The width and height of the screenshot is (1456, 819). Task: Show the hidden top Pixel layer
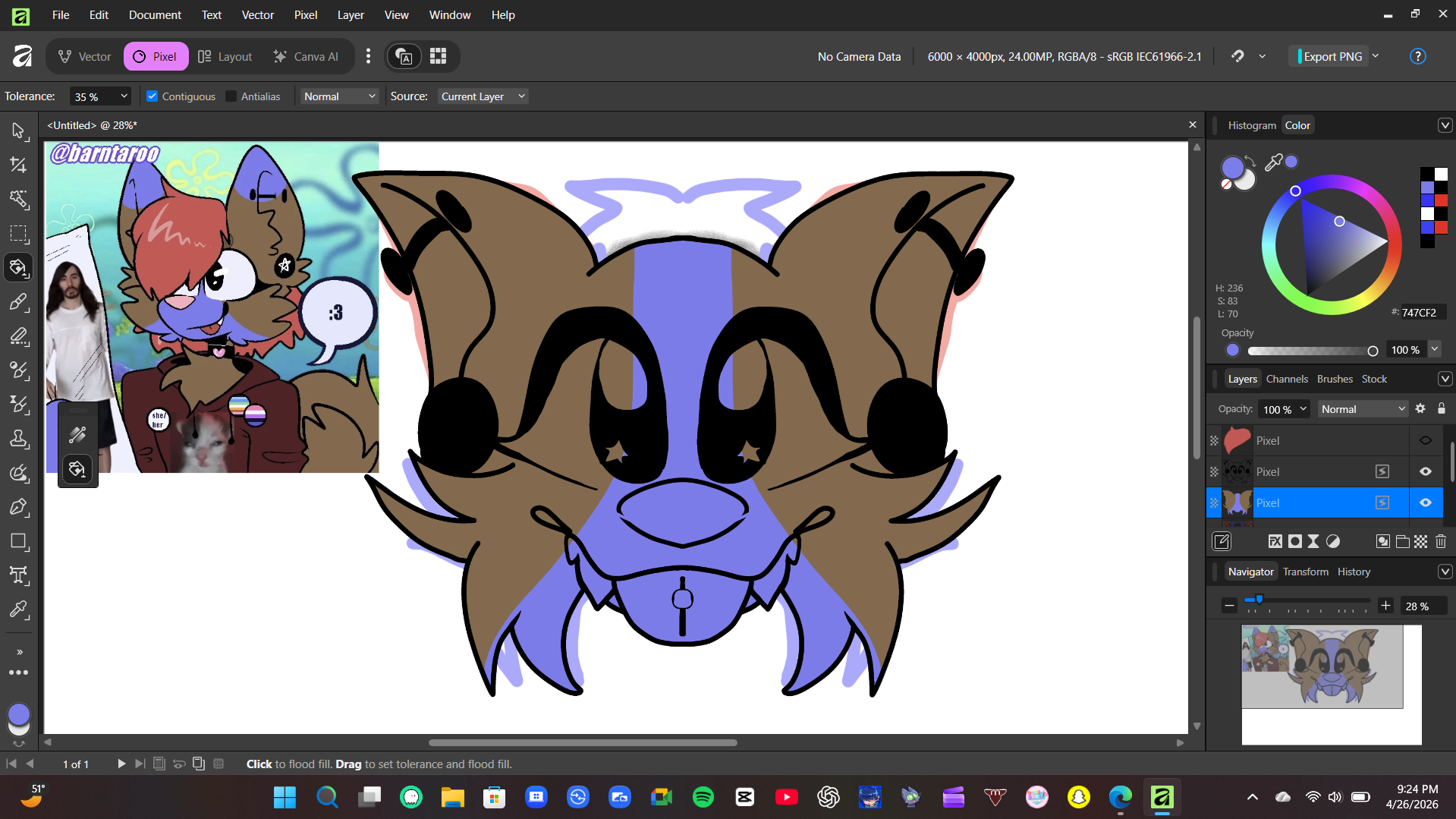[1426, 440]
